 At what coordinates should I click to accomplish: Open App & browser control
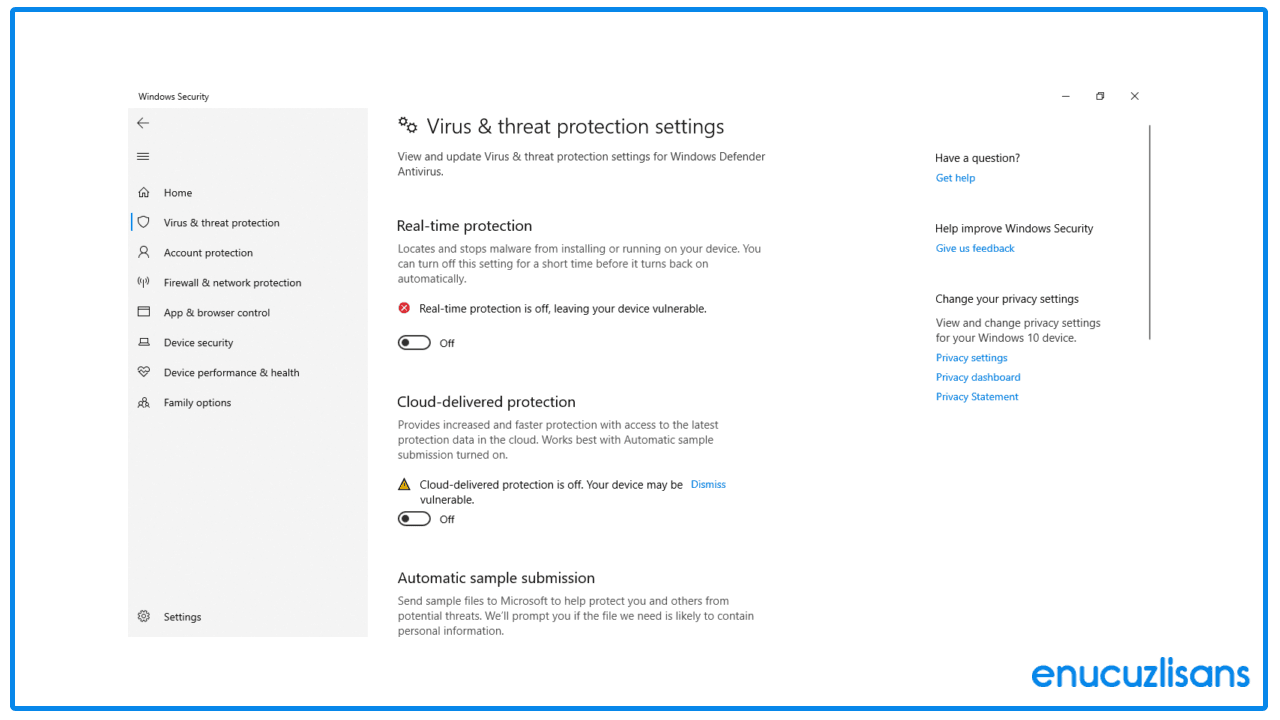point(144,312)
